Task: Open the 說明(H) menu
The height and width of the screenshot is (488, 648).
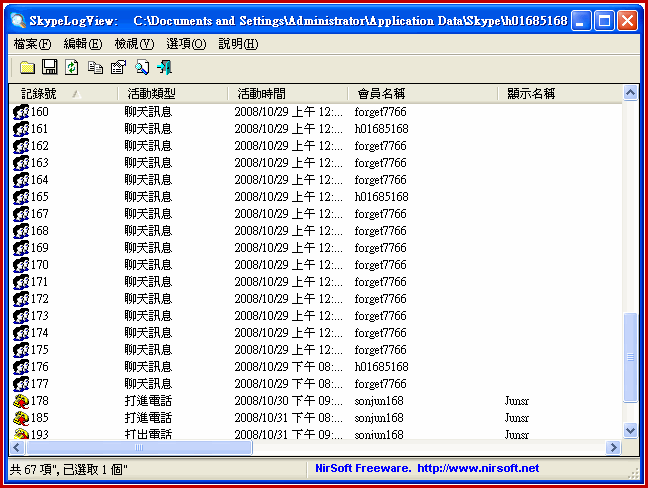Action: (238, 44)
